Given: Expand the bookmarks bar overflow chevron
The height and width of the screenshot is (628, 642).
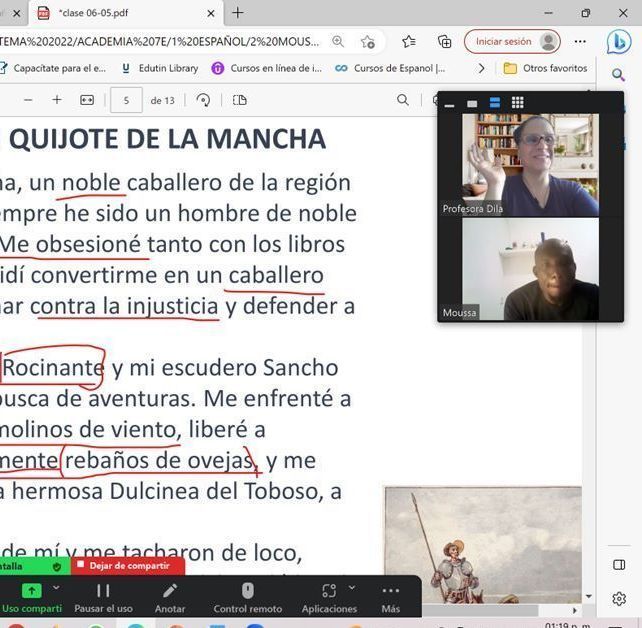Looking at the screenshot, I should click(x=481, y=69).
